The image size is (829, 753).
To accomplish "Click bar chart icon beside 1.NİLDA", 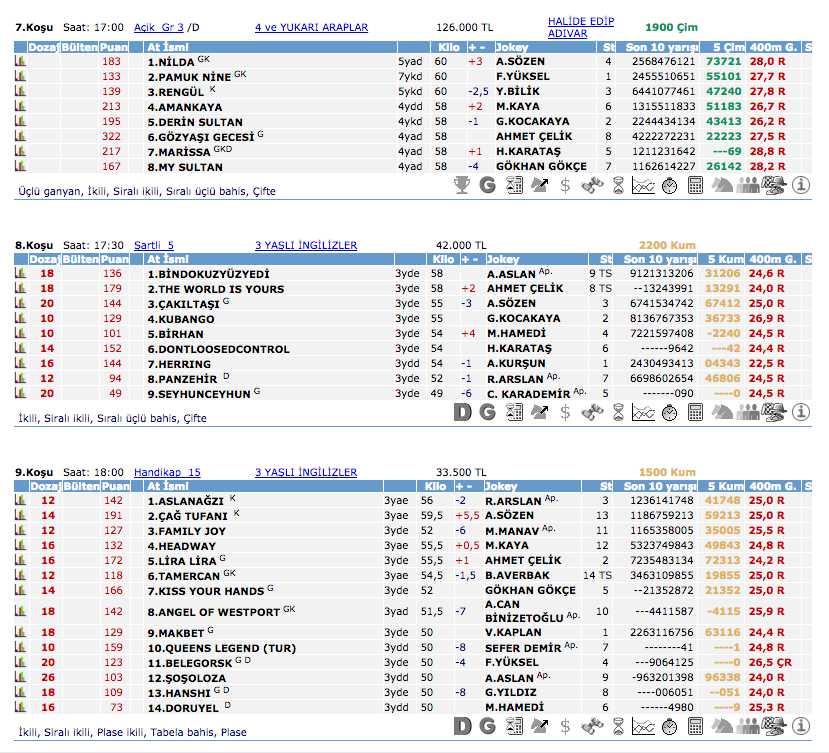I will (20, 62).
